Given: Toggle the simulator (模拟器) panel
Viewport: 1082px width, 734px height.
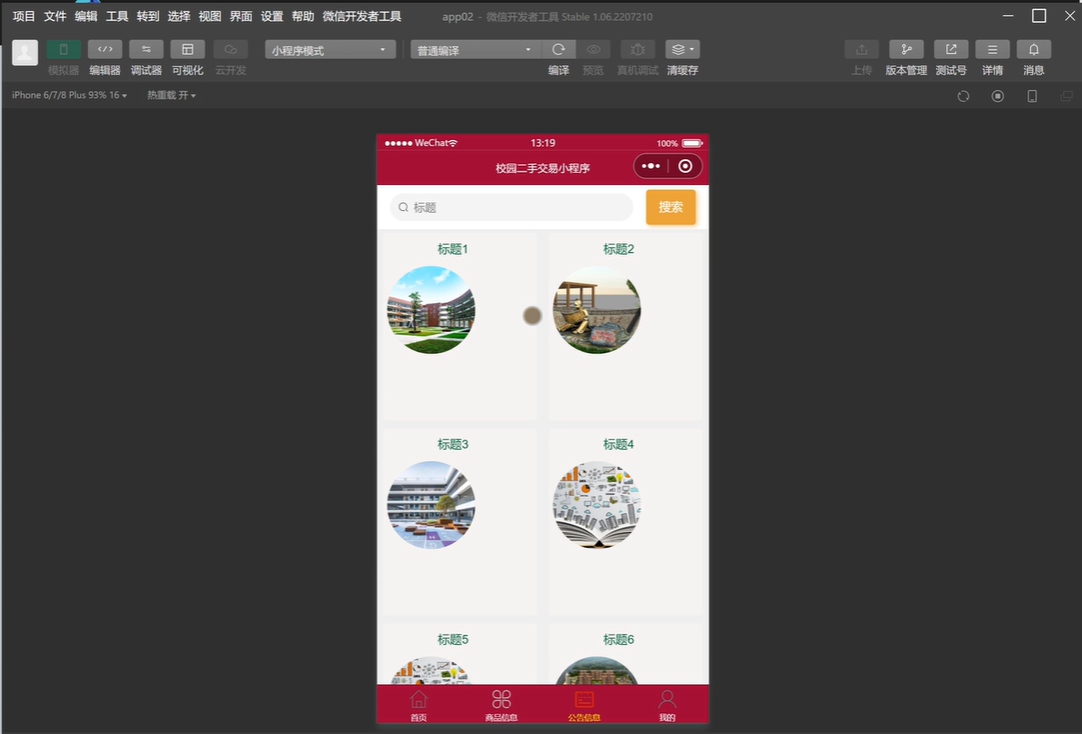Looking at the screenshot, I should point(63,50).
